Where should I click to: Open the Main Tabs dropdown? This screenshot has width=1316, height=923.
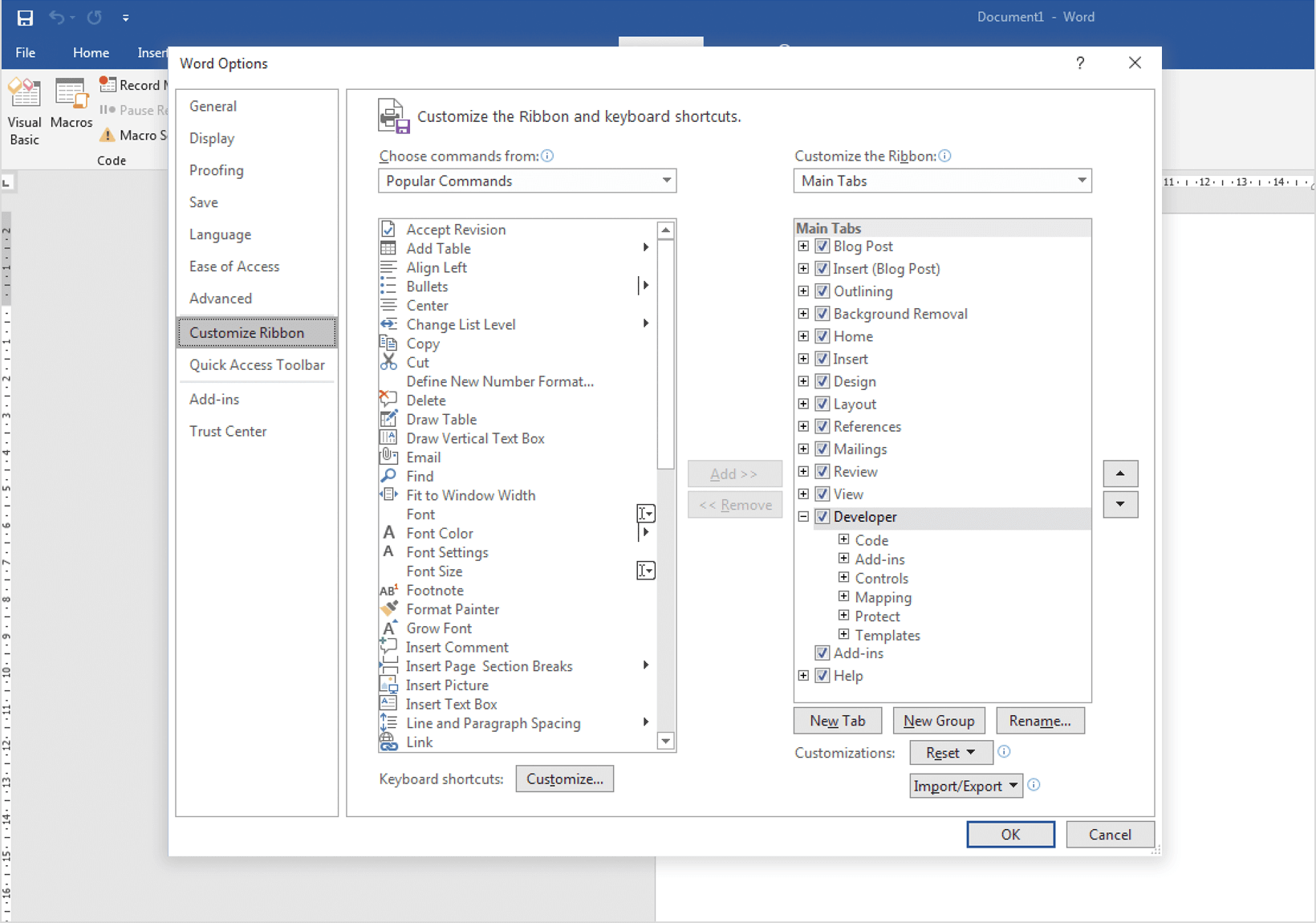pos(942,181)
